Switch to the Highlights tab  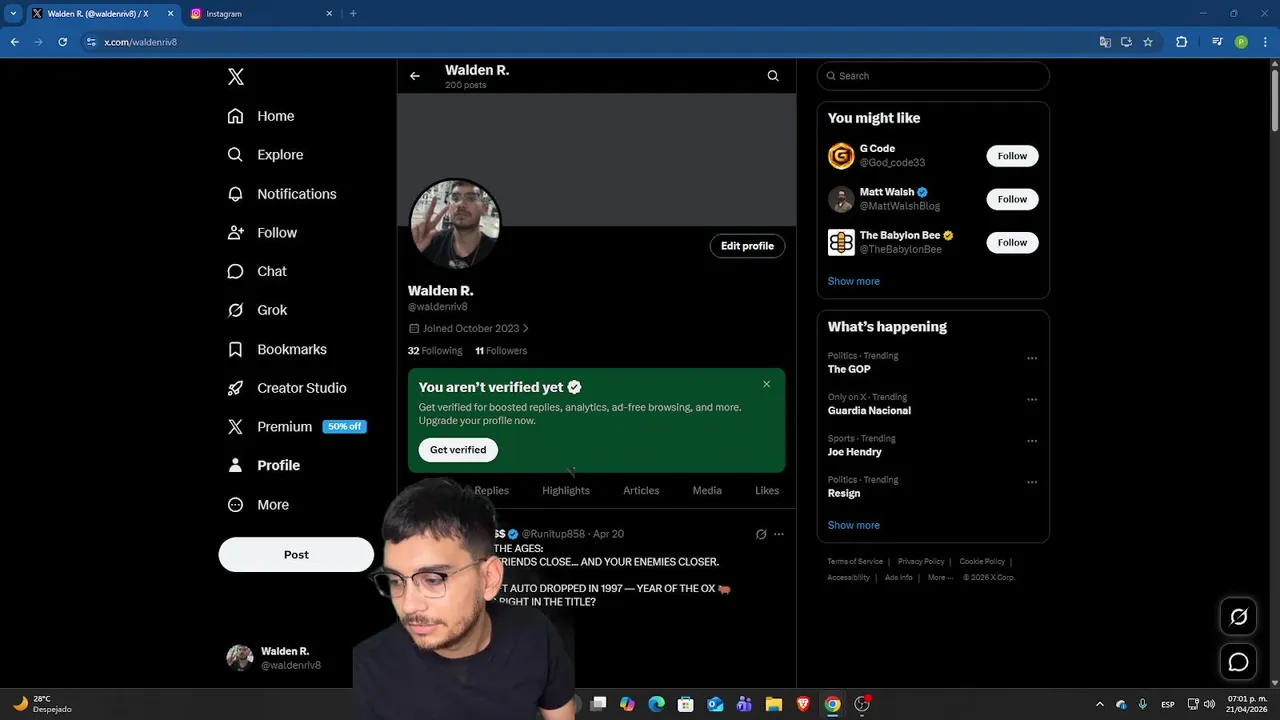pos(566,490)
